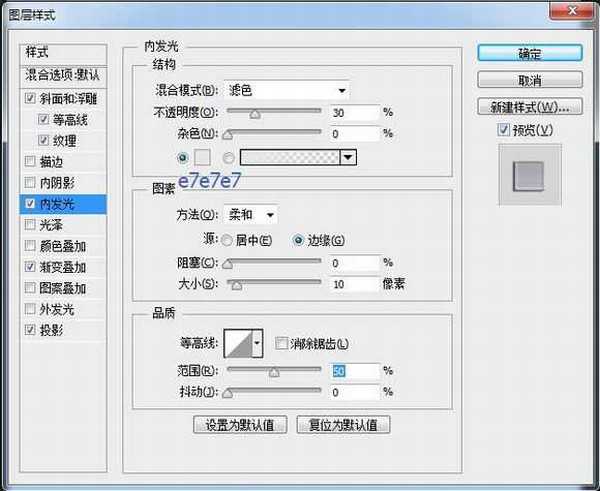The width and height of the screenshot is (600, 491).
Task: Toggle the 斜面和浮雕 checkbox
Action: point(28,99)
